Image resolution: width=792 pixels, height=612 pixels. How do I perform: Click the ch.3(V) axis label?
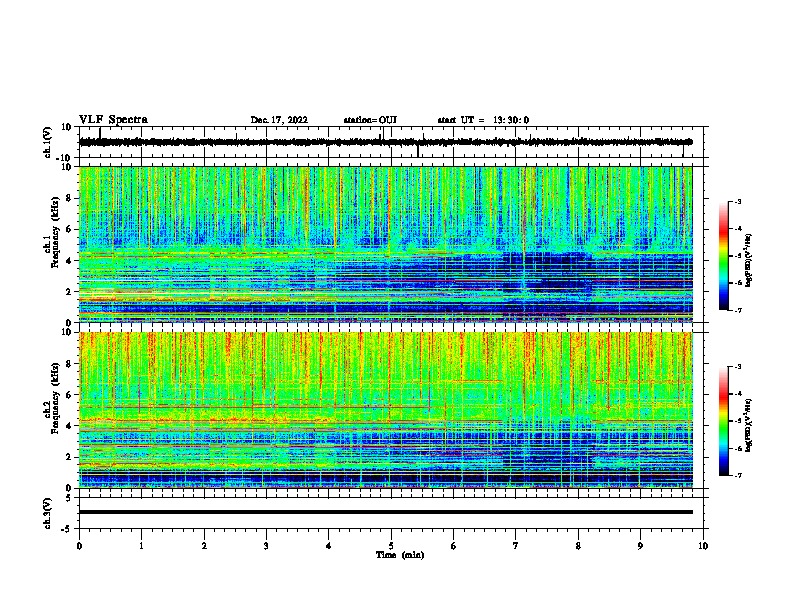(48, 513)
